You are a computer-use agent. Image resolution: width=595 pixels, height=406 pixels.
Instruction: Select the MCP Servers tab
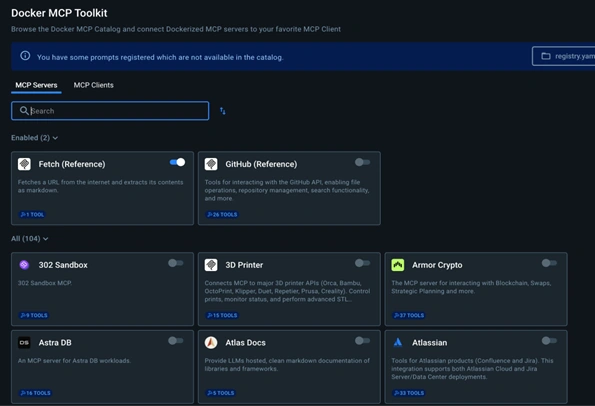click(36, 85)
